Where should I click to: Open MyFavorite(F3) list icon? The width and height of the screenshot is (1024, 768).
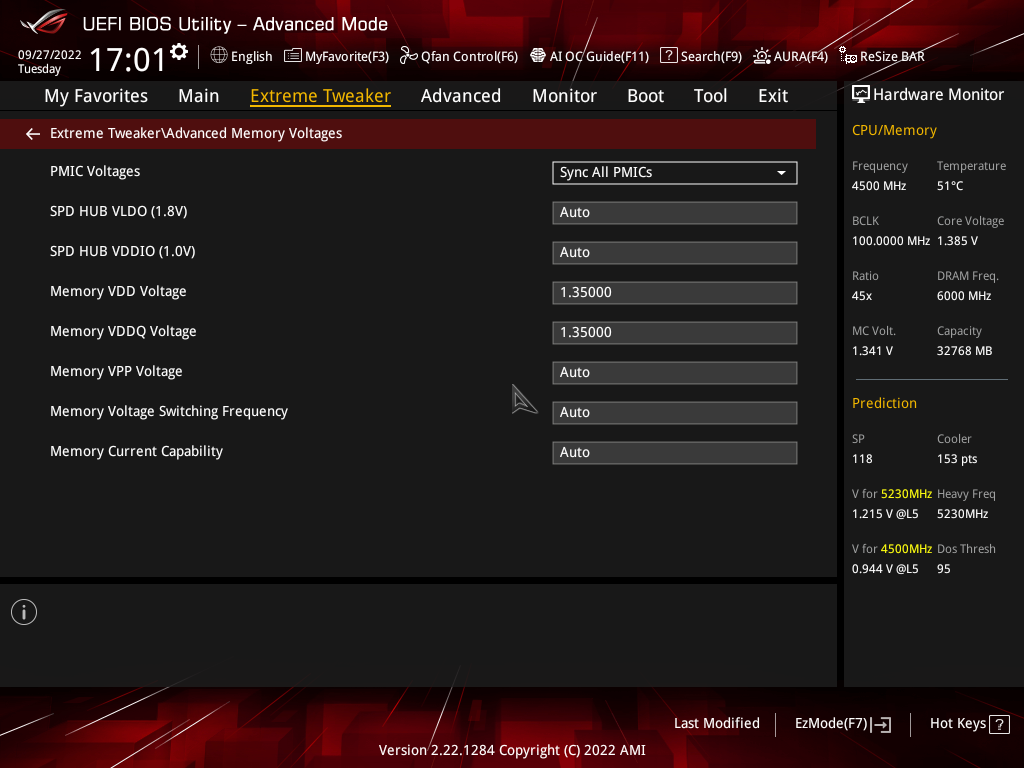(x=293, y=56)
